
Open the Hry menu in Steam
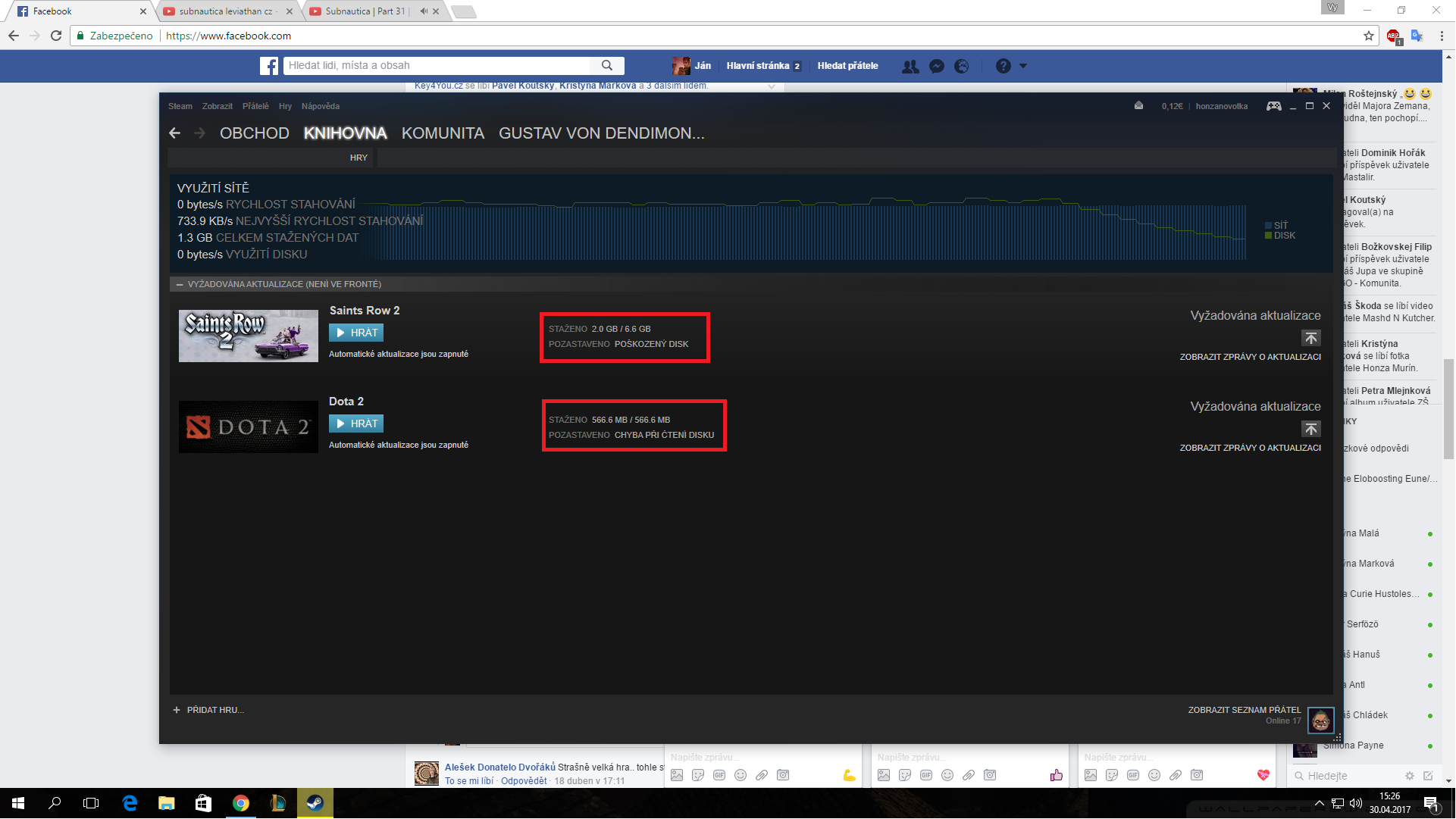click(285, 106)
